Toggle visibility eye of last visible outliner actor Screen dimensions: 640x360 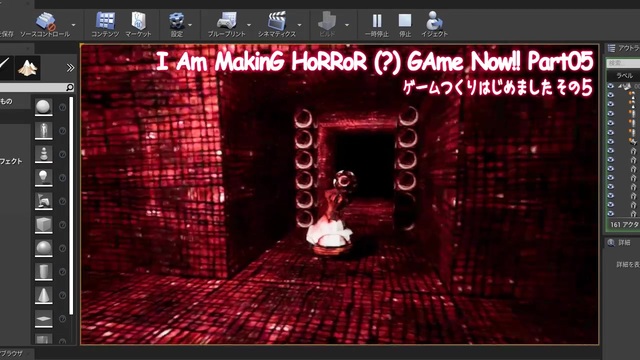click(x=611, y=213)
